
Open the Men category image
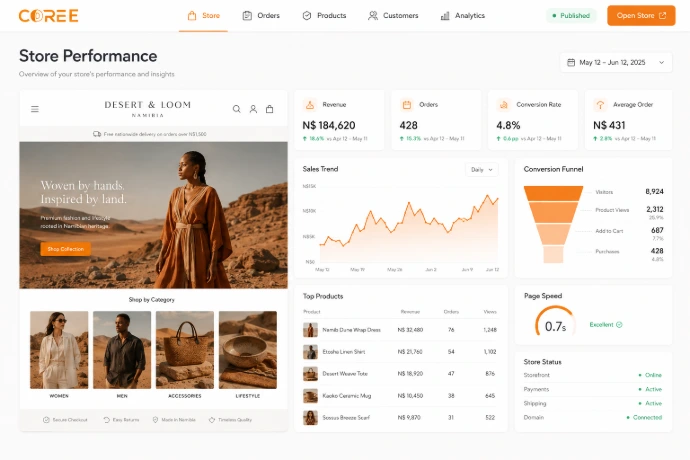point(122,350)
